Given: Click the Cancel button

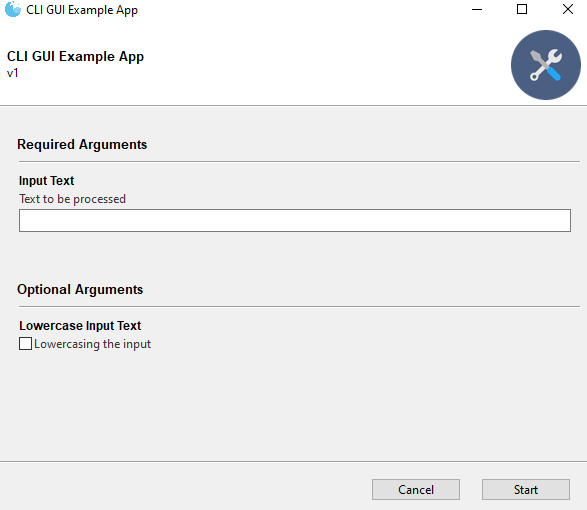Looking at the screenshot, I should (x=416, y=489).
